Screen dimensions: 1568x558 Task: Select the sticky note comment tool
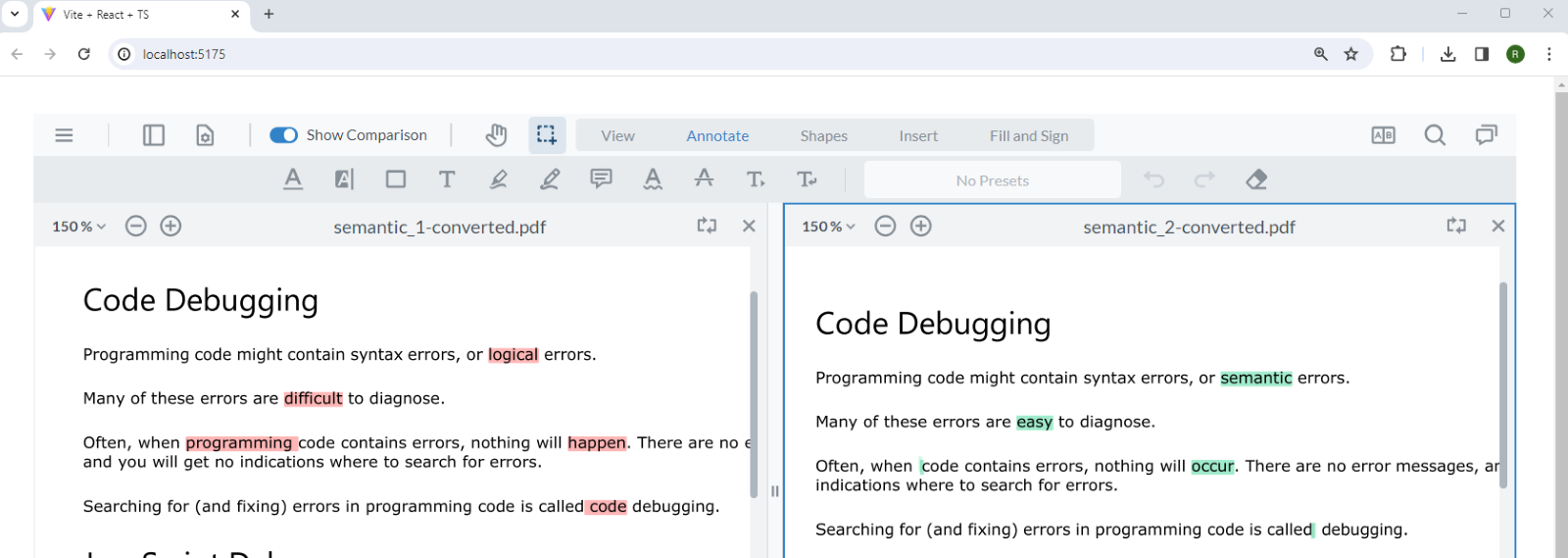click(x=601, y=179)
